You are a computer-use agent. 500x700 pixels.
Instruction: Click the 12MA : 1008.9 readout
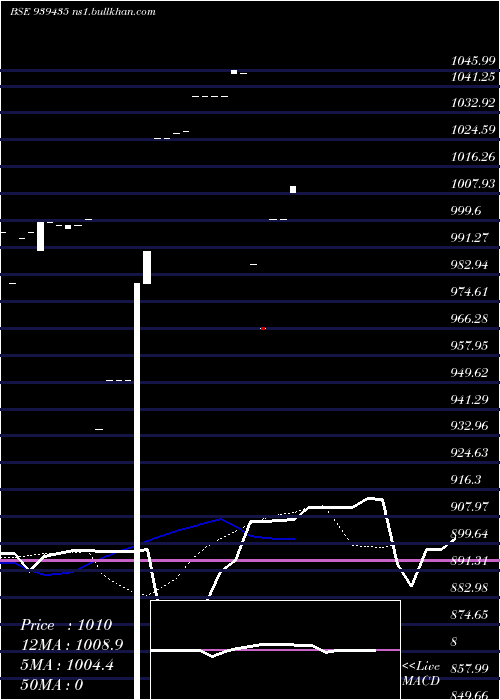pyautogui.click(x=71, y=645)
